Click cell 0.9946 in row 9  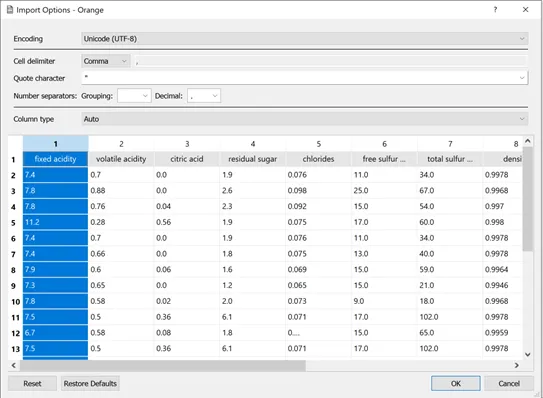pos(502,285)
